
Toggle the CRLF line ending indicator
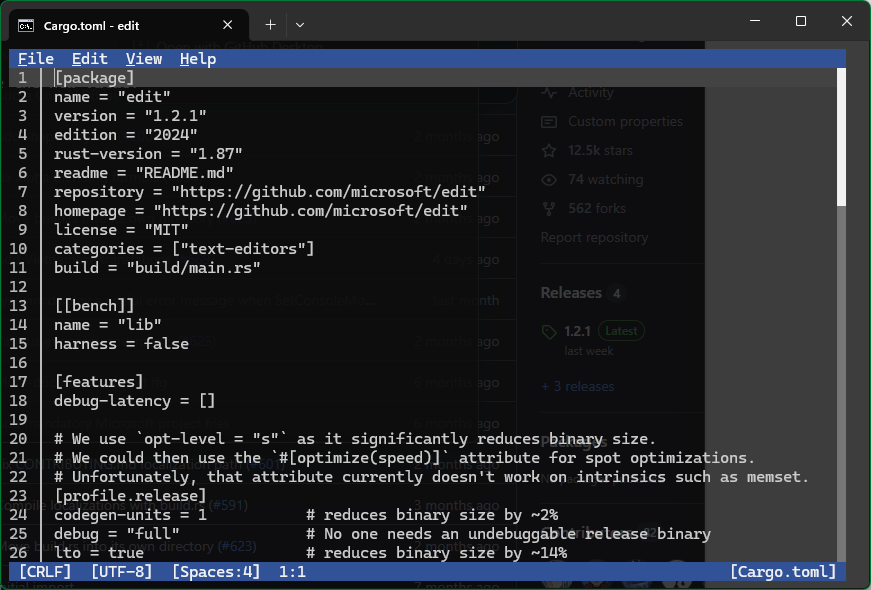tap(45, 572)
